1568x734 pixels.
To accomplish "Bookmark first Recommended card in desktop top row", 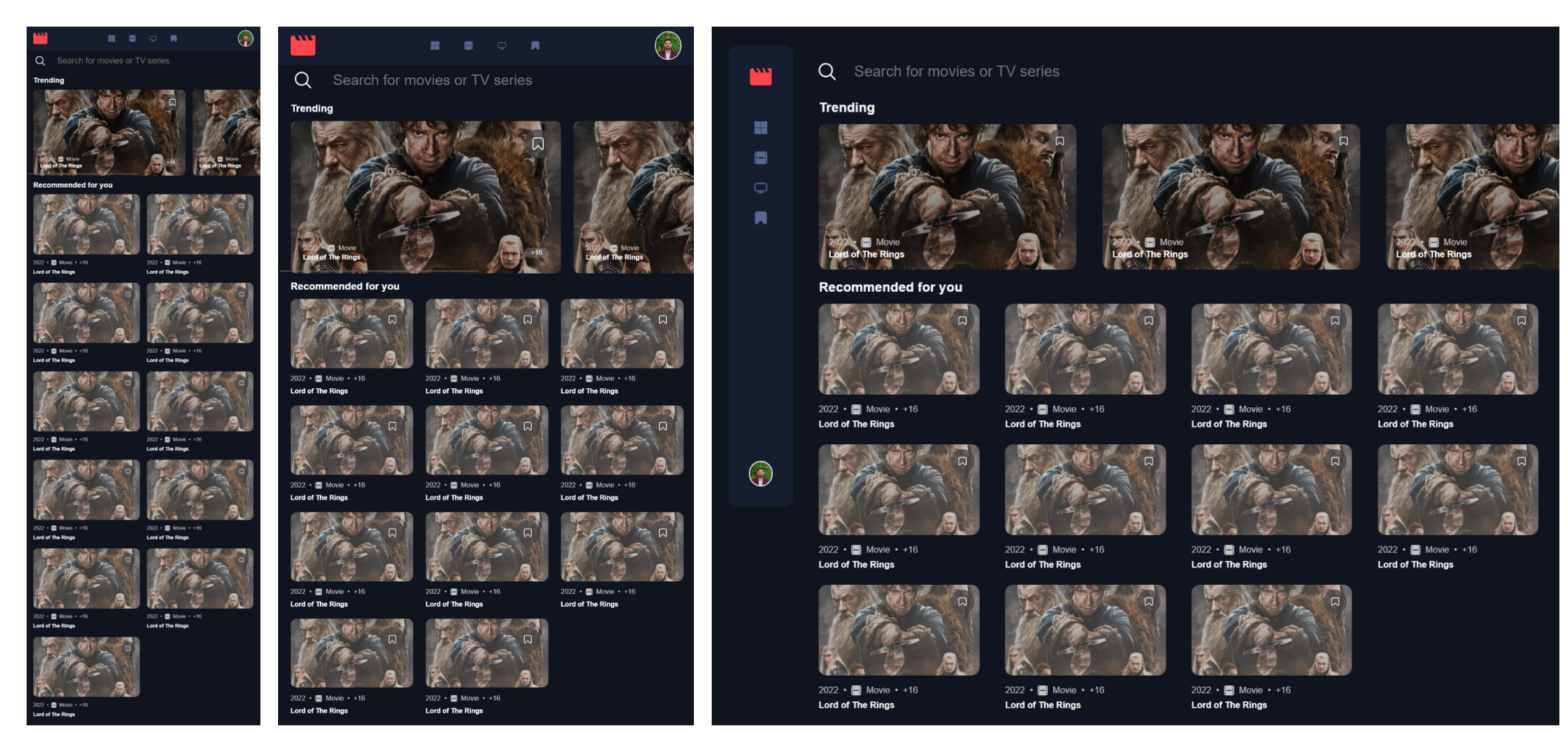I will tap(963, 320).
